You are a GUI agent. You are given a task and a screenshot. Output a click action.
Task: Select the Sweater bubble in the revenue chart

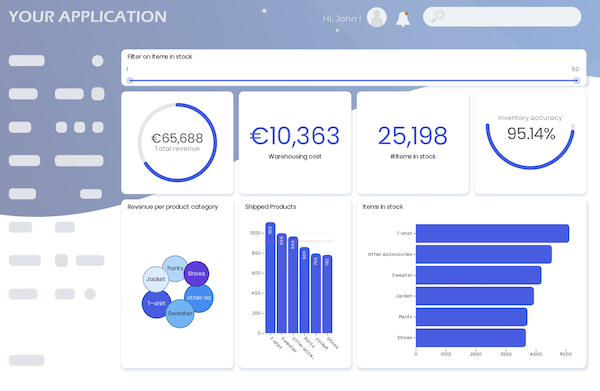point(180,314)
